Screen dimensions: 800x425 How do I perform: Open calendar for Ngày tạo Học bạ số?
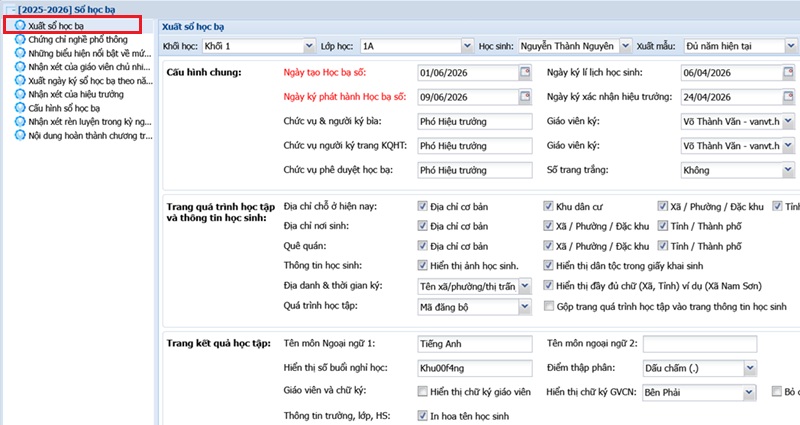pyautogui.click(x=525, y=72)
